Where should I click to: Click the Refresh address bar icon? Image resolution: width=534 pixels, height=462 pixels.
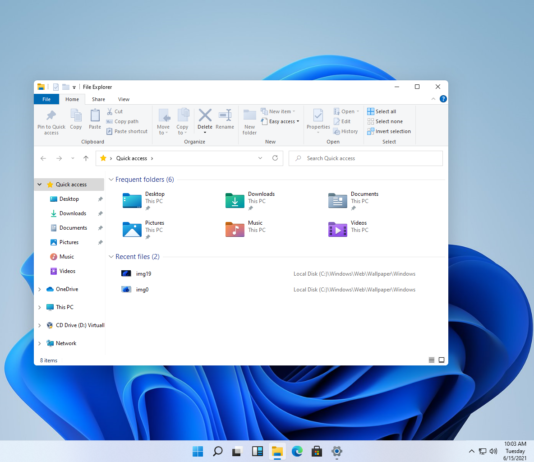click(275, 158)
